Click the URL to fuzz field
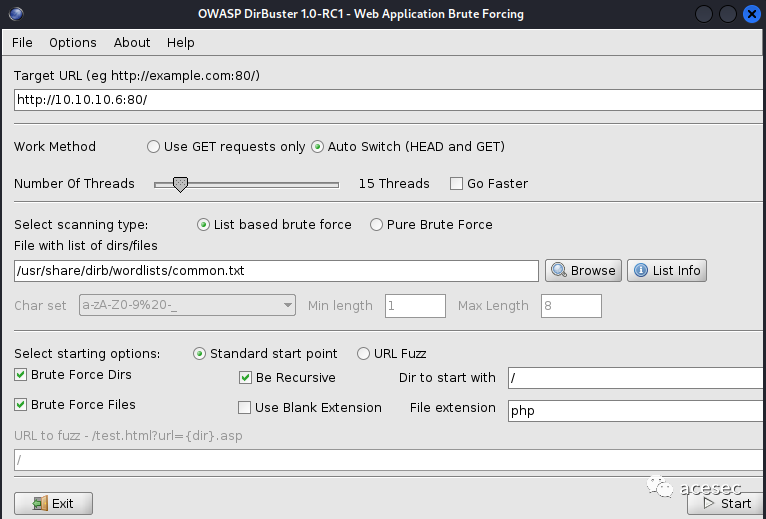The width and height of the screenshot is (766, 519). click(x=389, y=460)
